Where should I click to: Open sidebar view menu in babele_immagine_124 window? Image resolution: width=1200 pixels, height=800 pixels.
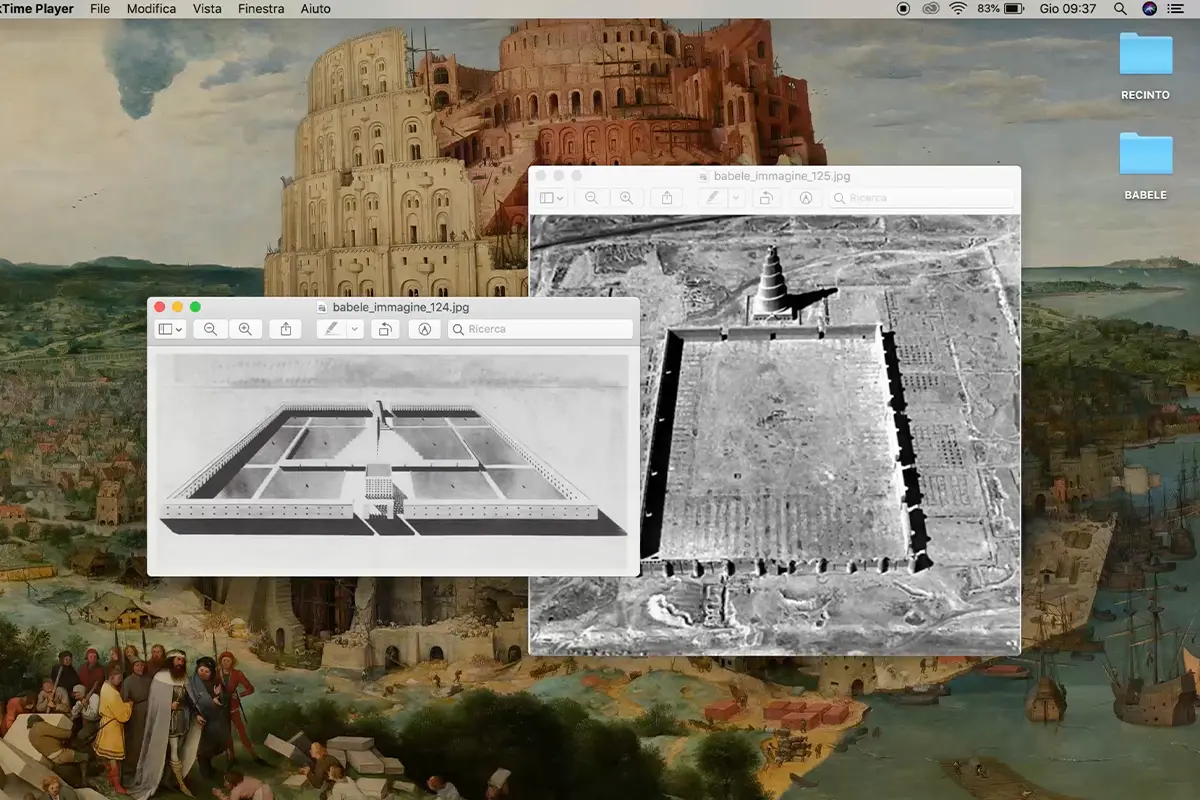click(x=171, y=329)
